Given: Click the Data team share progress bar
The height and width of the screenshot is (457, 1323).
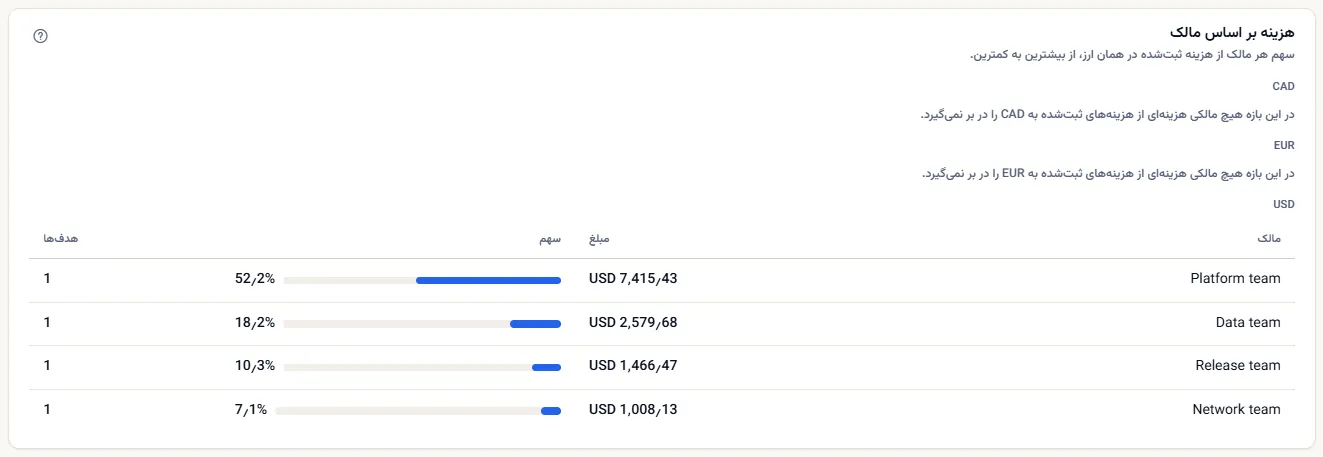Looking at the screenshot, I should point(422,324).
